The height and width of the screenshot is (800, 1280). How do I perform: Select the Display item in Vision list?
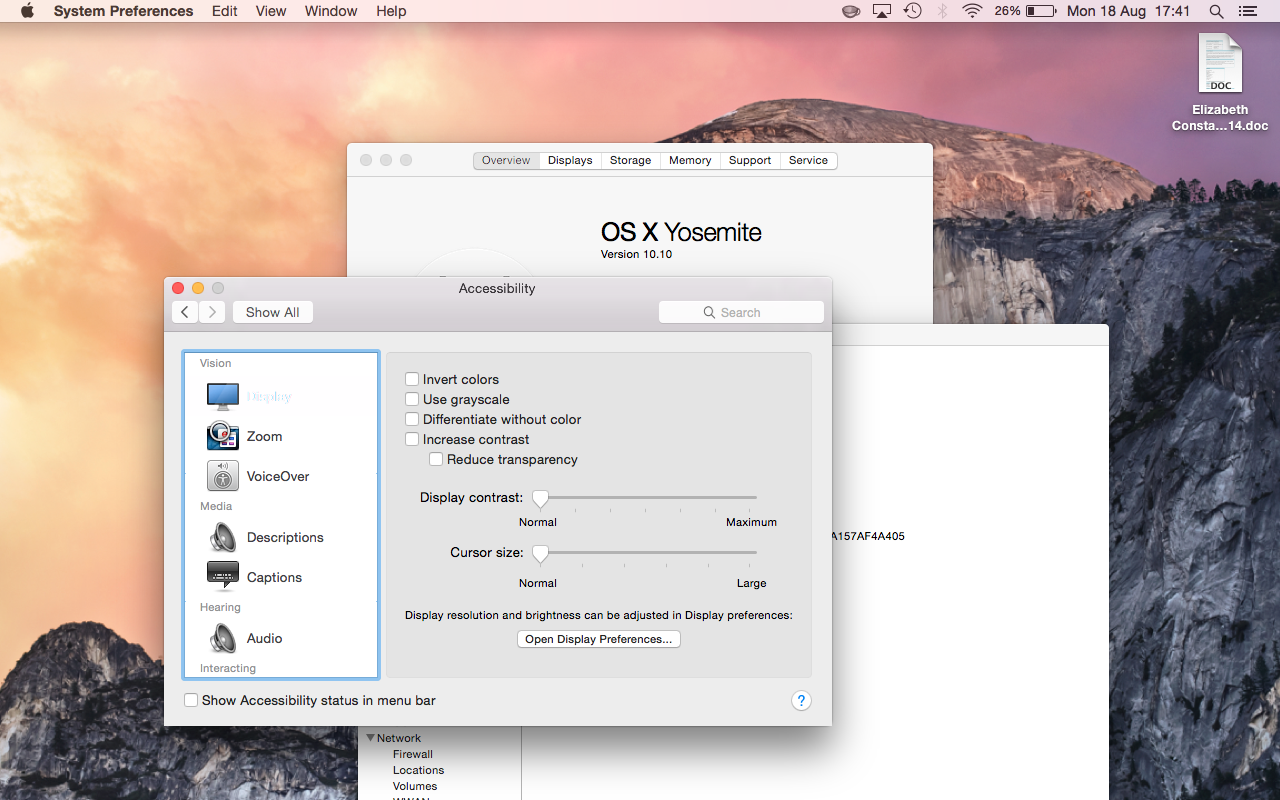pos(281,396)
